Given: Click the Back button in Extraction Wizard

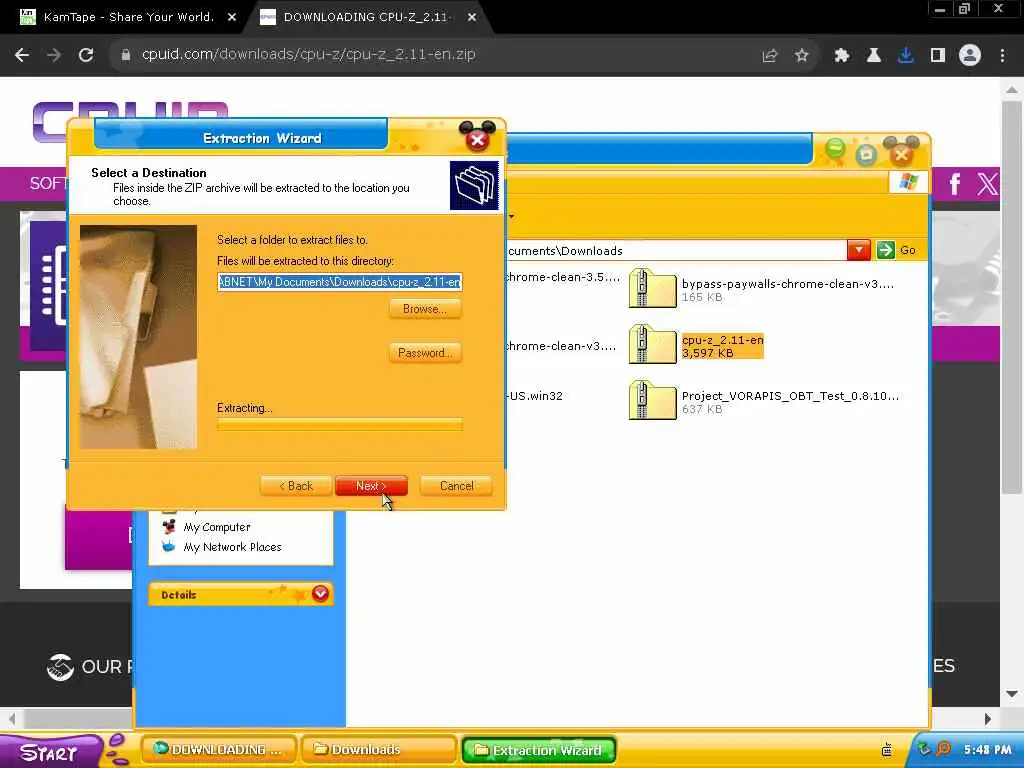Looking at the screenshot, I should [x=296, y=486].
